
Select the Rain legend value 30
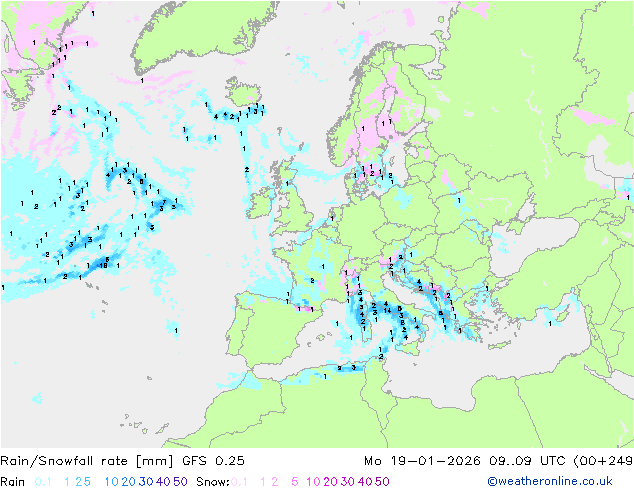coord(146,482)
